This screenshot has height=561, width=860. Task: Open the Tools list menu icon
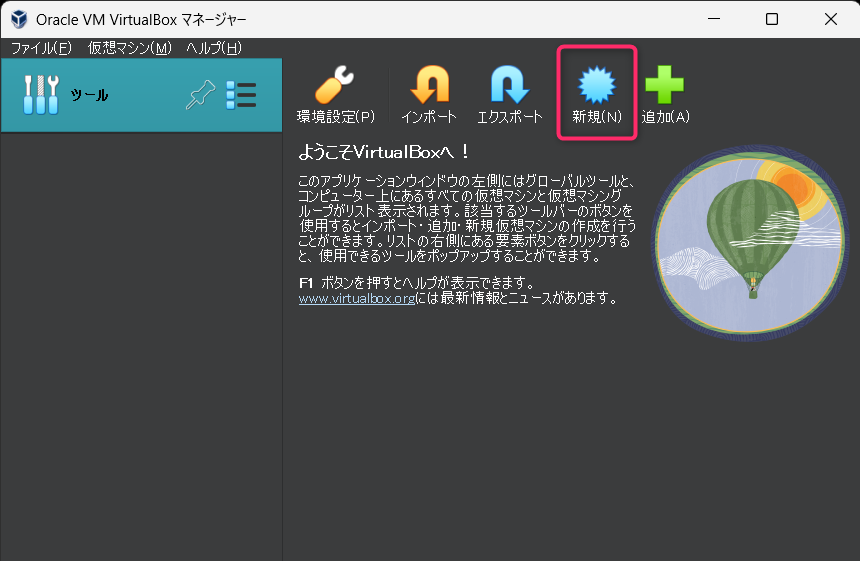241,95
